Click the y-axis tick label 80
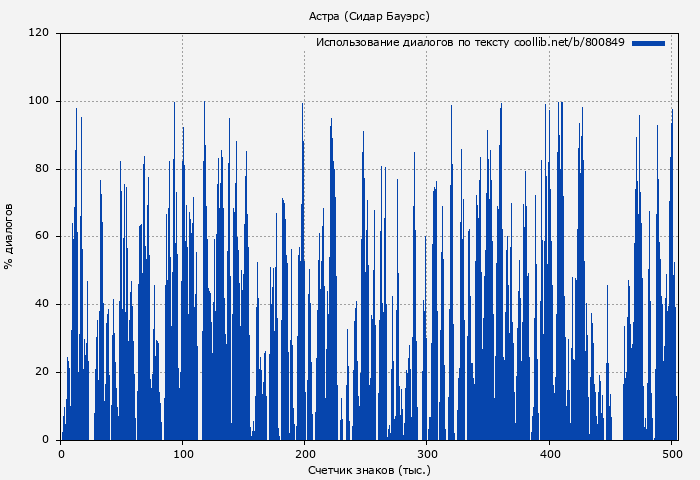This screenshot has width=700, height=480. (42, 169)
